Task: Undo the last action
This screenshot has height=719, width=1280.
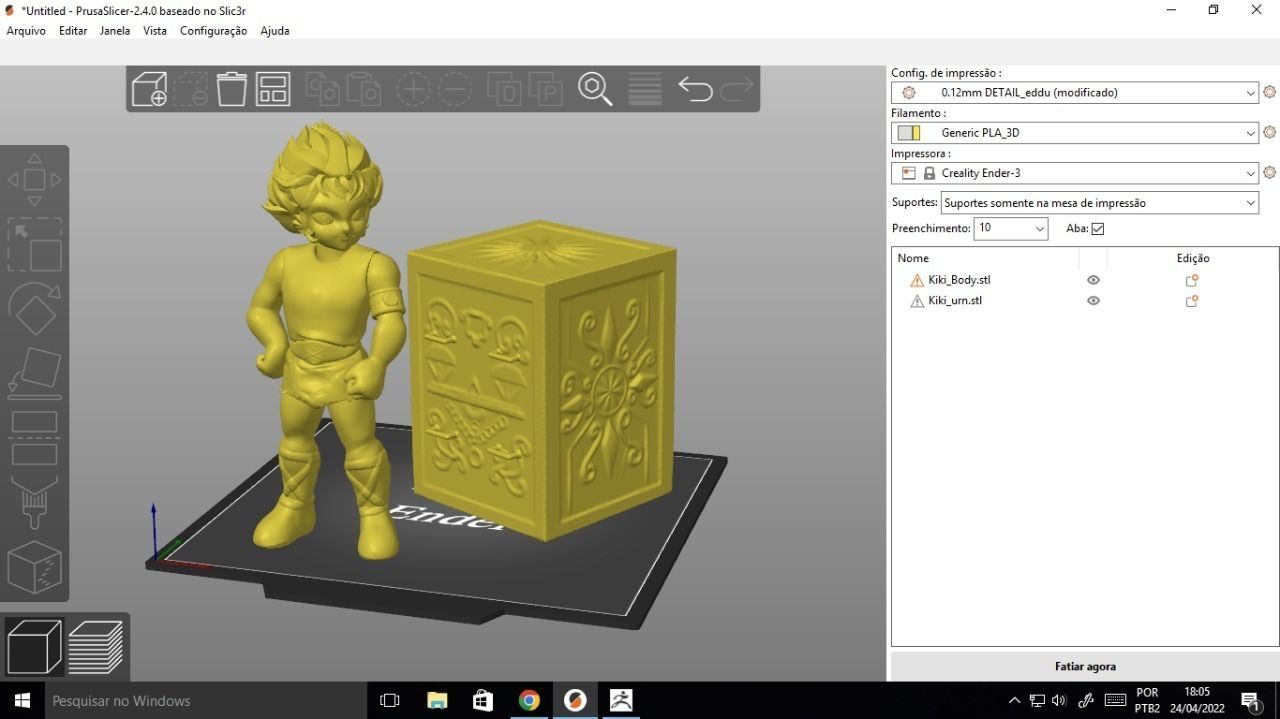Action: [x=695, y=89]
